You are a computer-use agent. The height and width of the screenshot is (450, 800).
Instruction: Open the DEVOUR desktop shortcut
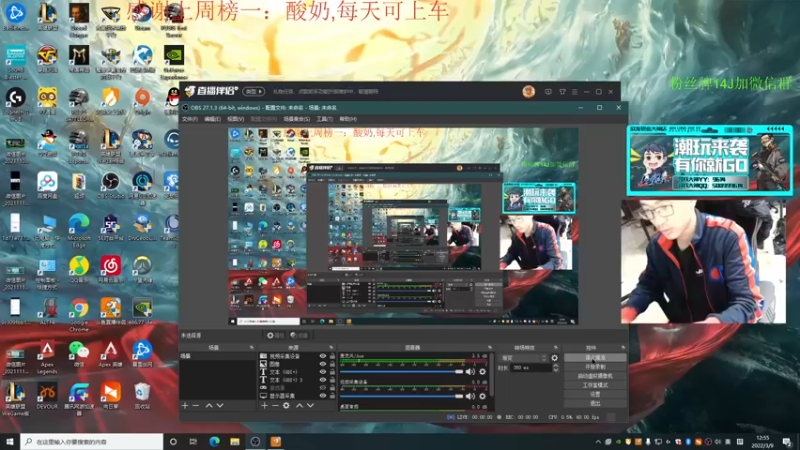47,396
